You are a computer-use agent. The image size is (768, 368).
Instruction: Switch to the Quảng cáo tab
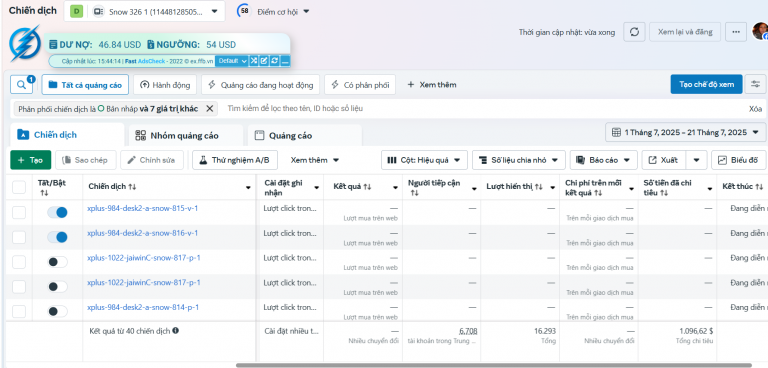[305, 136]
